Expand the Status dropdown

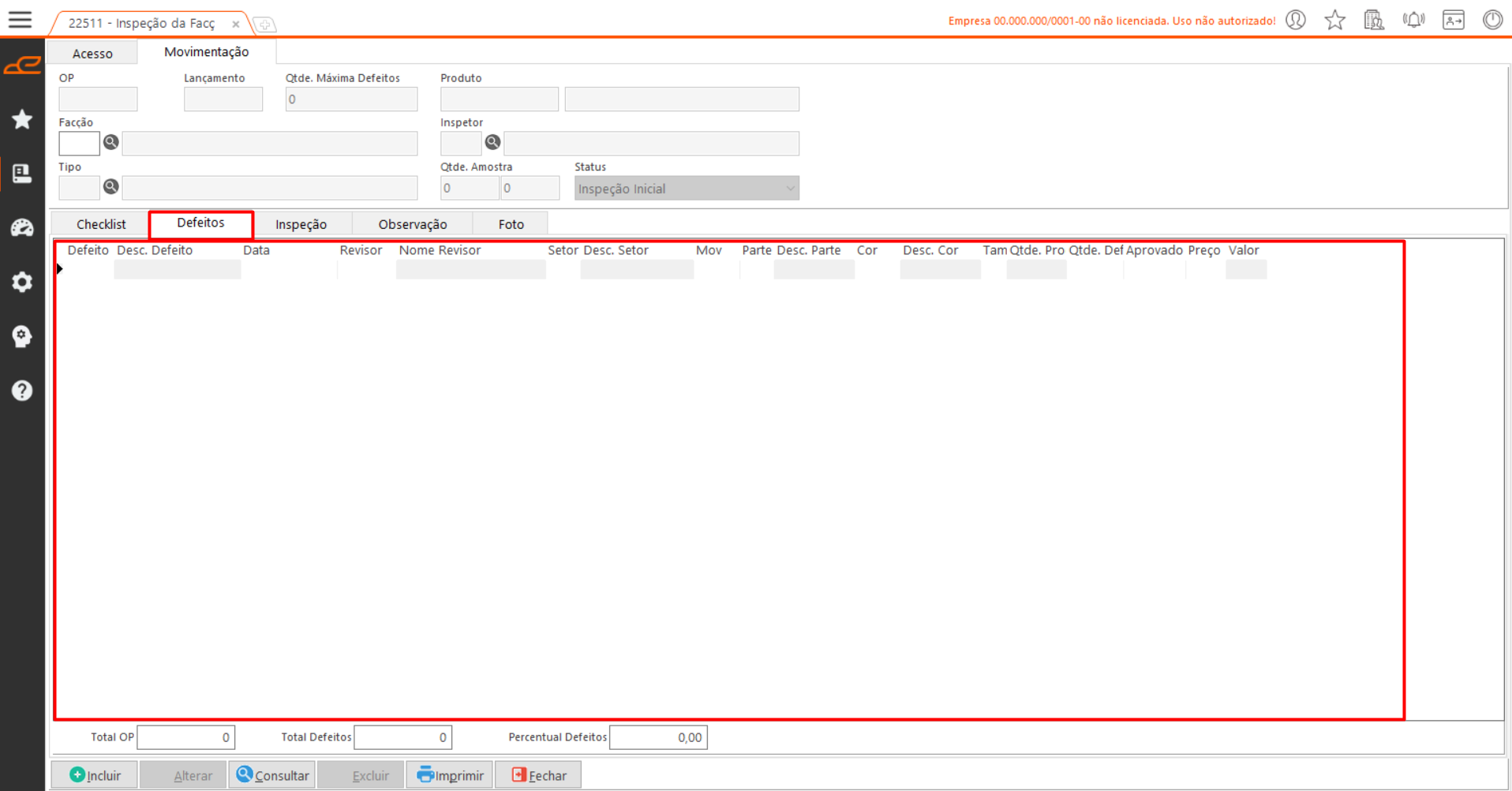(789, 189)
